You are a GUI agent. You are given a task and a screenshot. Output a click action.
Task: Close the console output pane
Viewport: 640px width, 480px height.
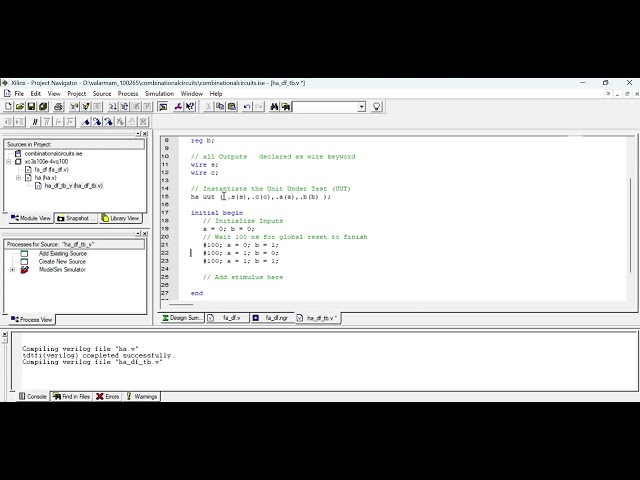(x=4, y=334)
